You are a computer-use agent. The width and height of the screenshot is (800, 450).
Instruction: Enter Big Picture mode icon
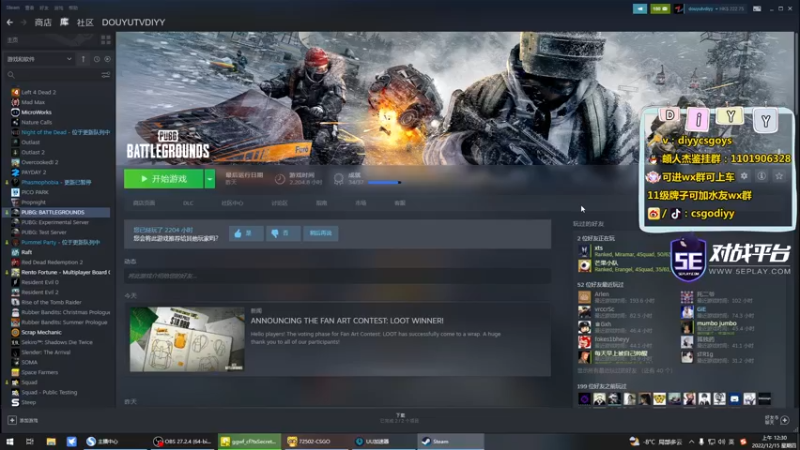(x=757, y=9)
